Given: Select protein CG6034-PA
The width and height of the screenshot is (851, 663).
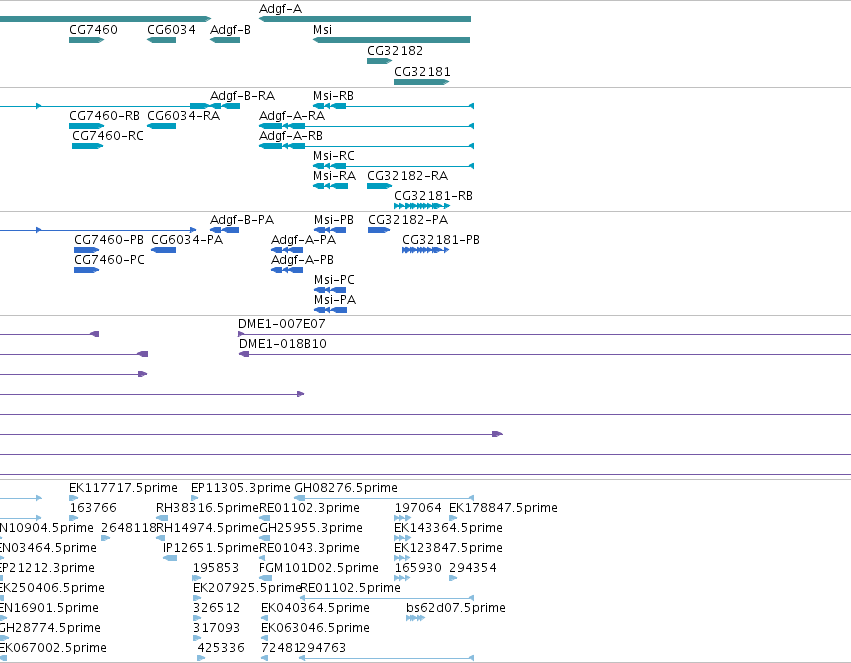Looking at the screenshot, I should (163, 250).
